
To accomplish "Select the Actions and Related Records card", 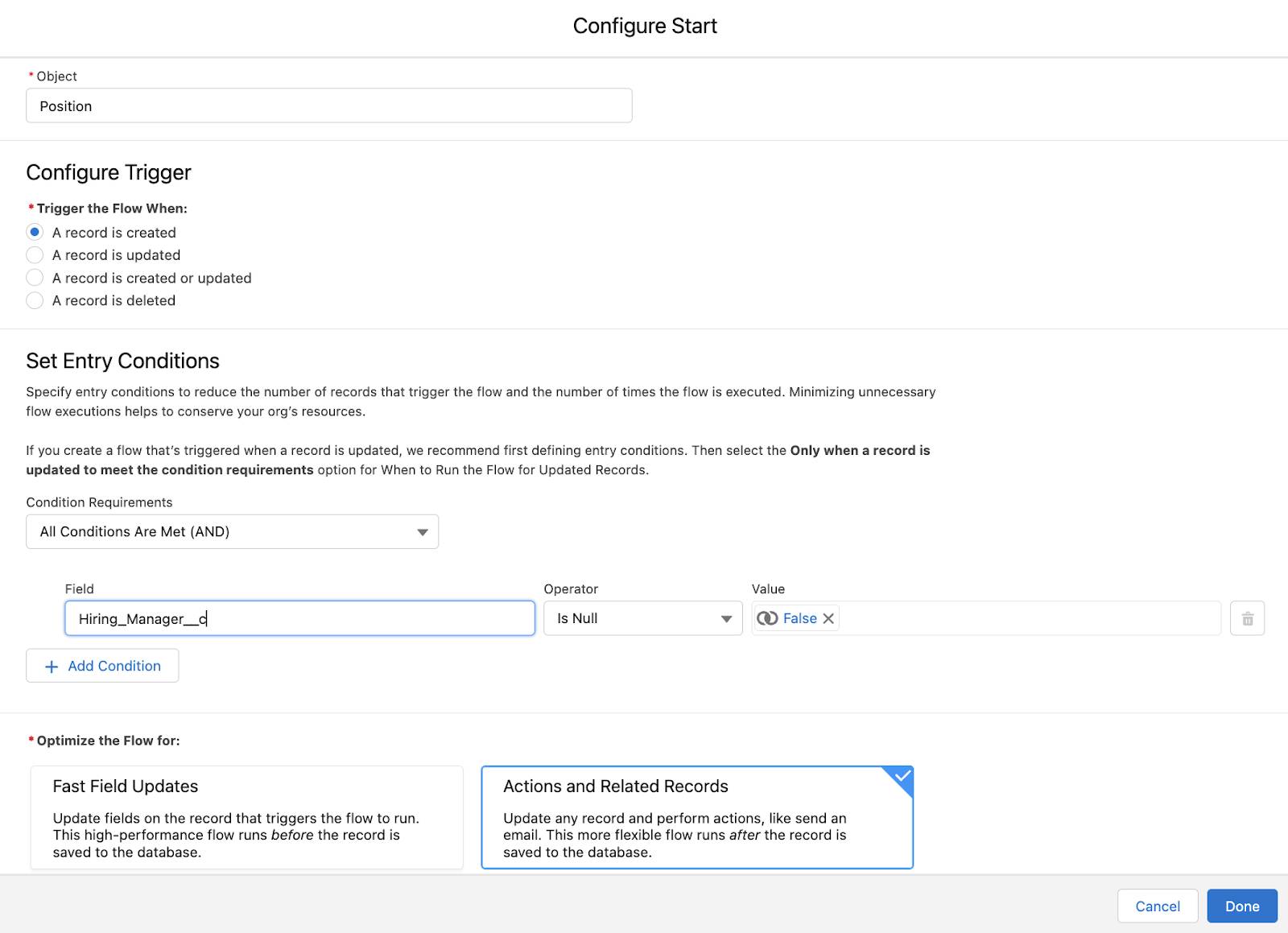I will tap(697, 816).
